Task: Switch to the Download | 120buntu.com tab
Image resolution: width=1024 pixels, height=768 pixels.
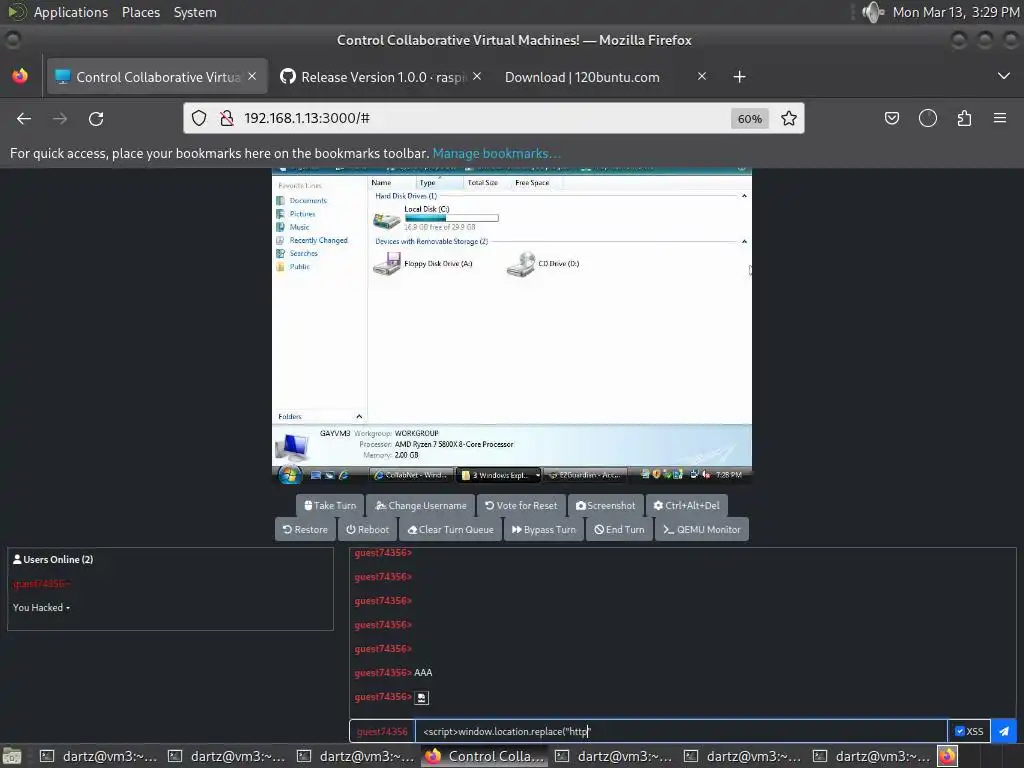Action: tap(604, 77)
